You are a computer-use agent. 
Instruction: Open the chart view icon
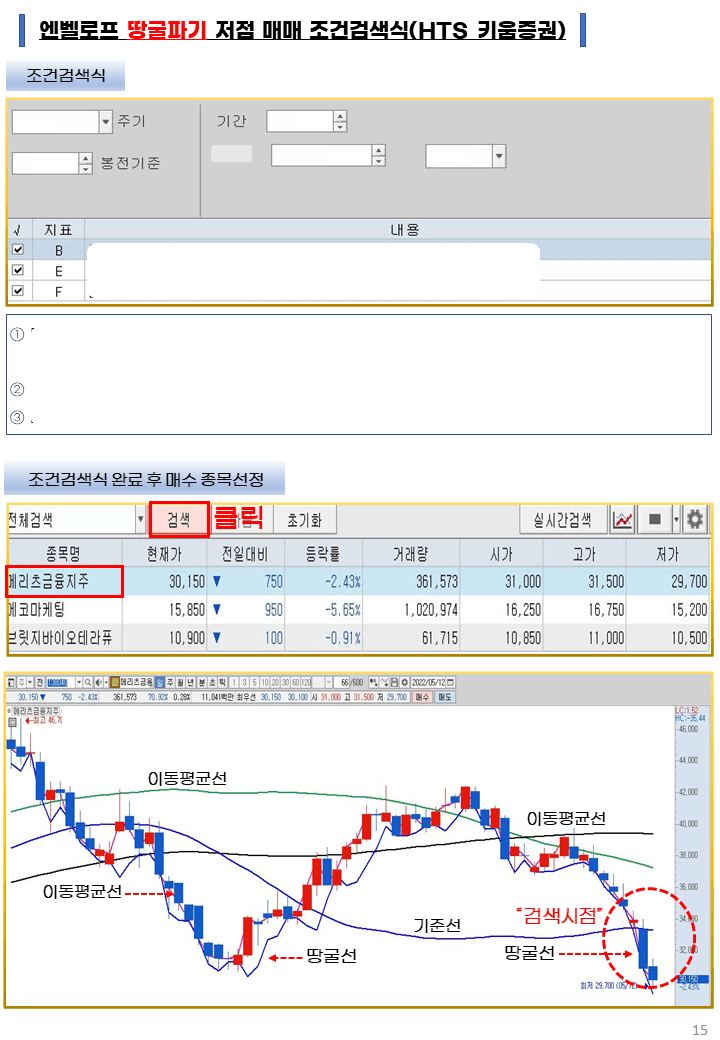(x=623, y=520)
